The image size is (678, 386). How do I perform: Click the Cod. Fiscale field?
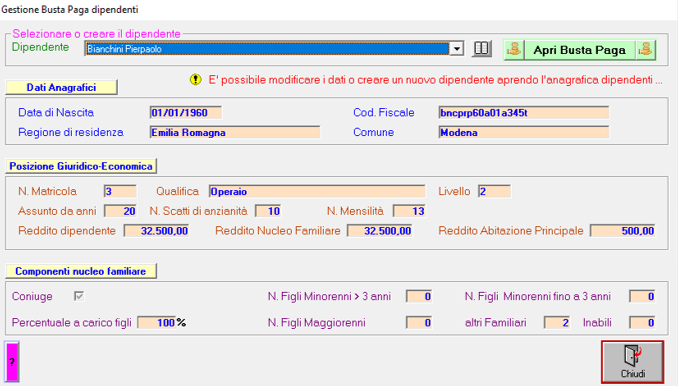click(x=524, y=113)
